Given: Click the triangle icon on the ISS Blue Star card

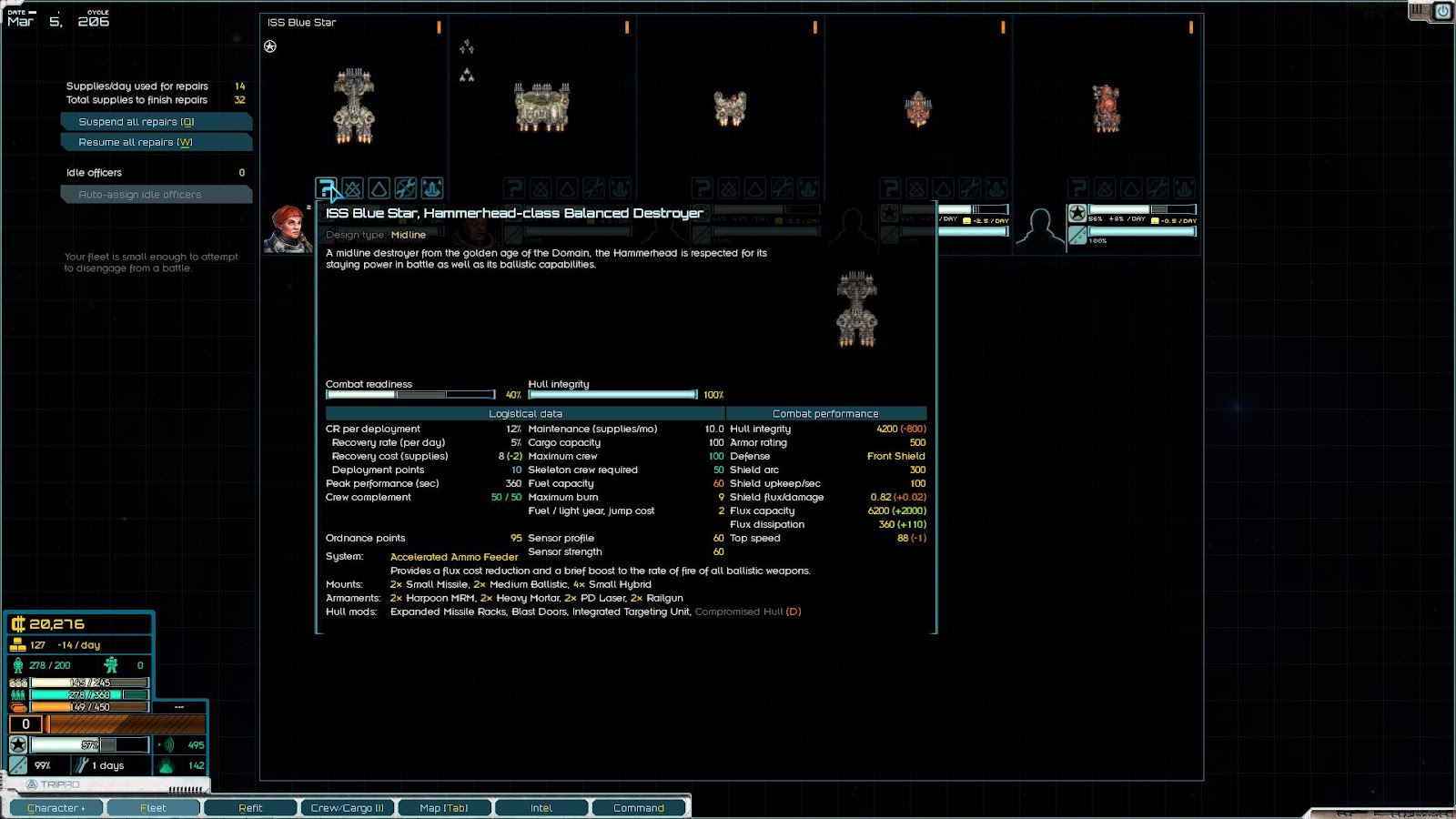Looking at the screenshot, I should click(x=379, y=188).
